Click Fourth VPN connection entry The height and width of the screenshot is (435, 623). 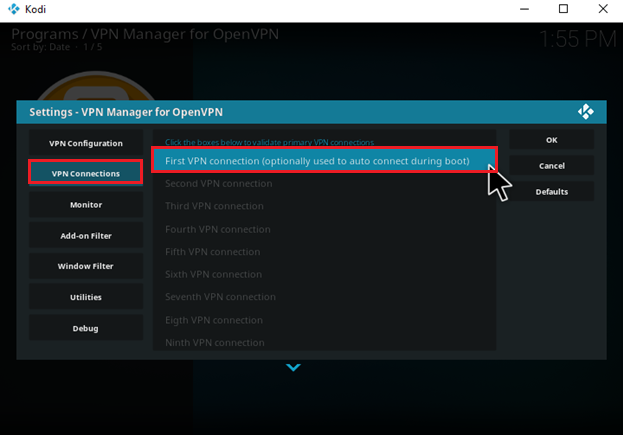tap(324, 229)
